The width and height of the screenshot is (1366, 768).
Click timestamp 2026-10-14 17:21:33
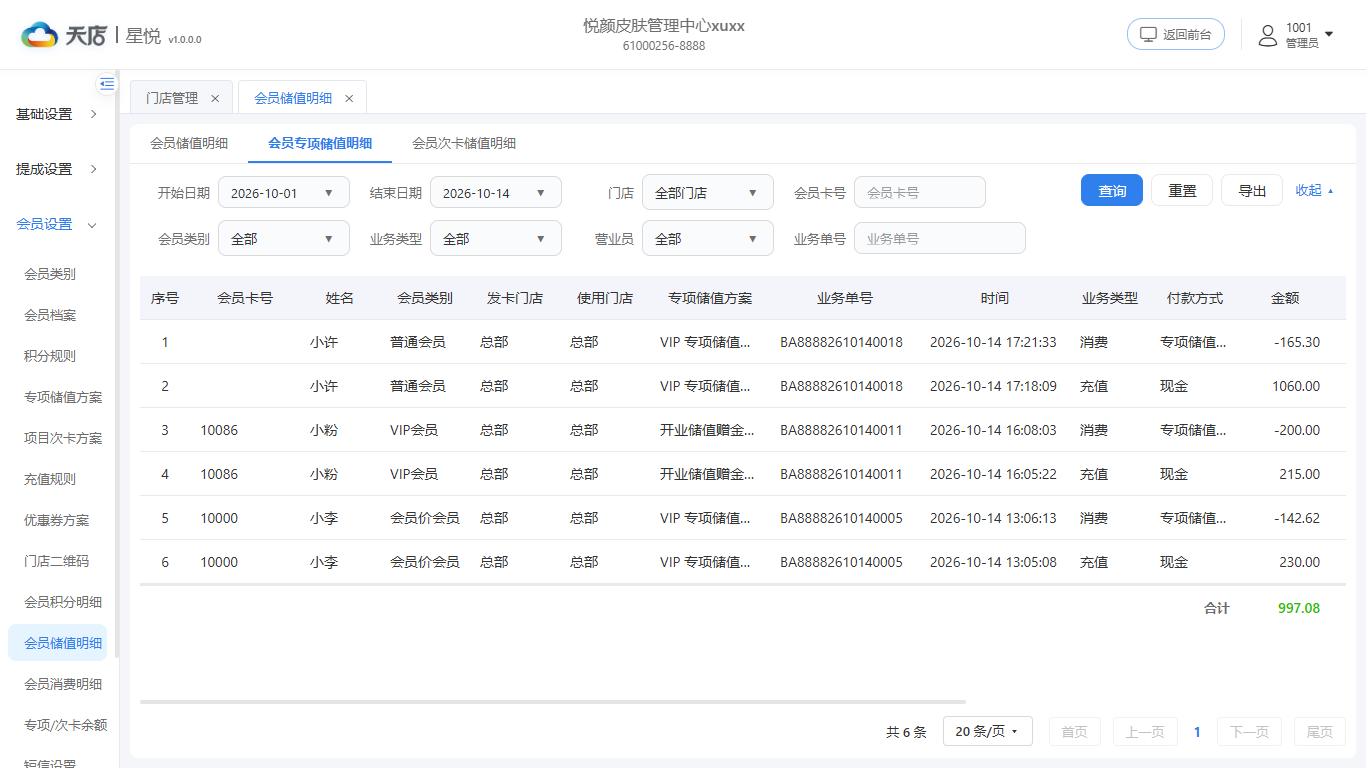tap(993, 342)
